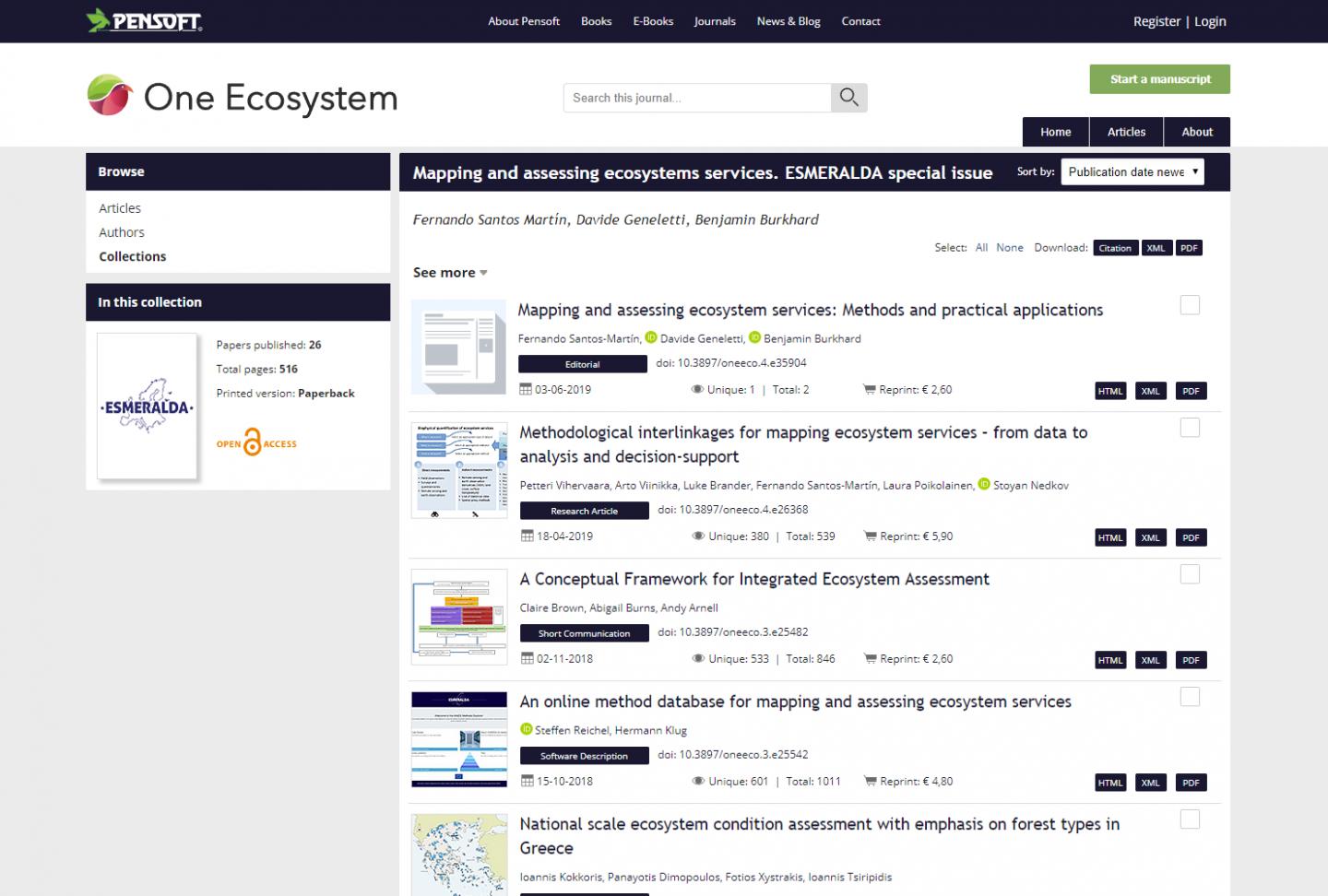Open Journals in top navigation

715,21
